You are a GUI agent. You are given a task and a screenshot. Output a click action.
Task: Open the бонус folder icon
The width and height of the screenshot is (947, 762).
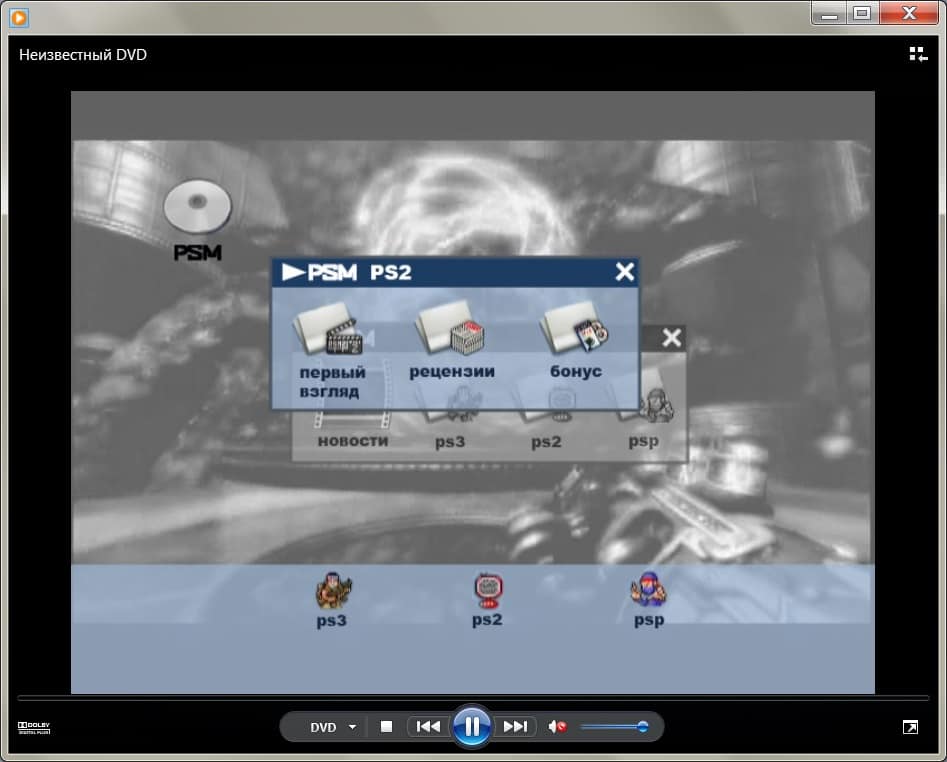click(x=576, y=341)
